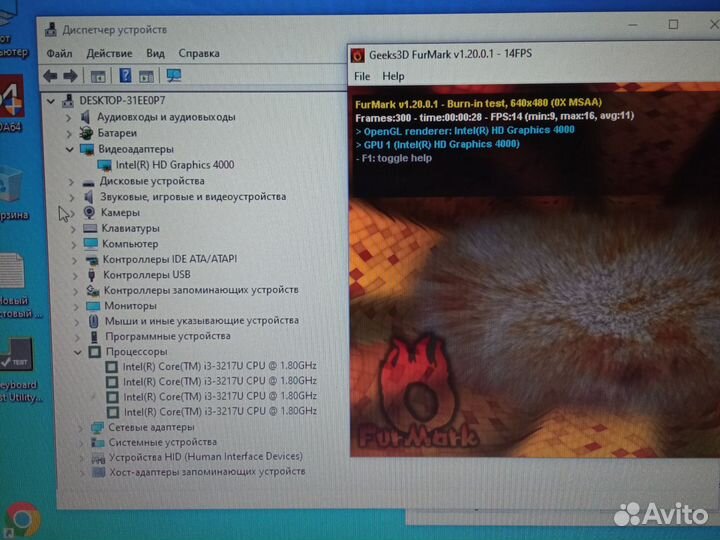Select Хост-адаптеры запоминающих устройств row
The image size is (720, 540).
[x=207, y=472]
